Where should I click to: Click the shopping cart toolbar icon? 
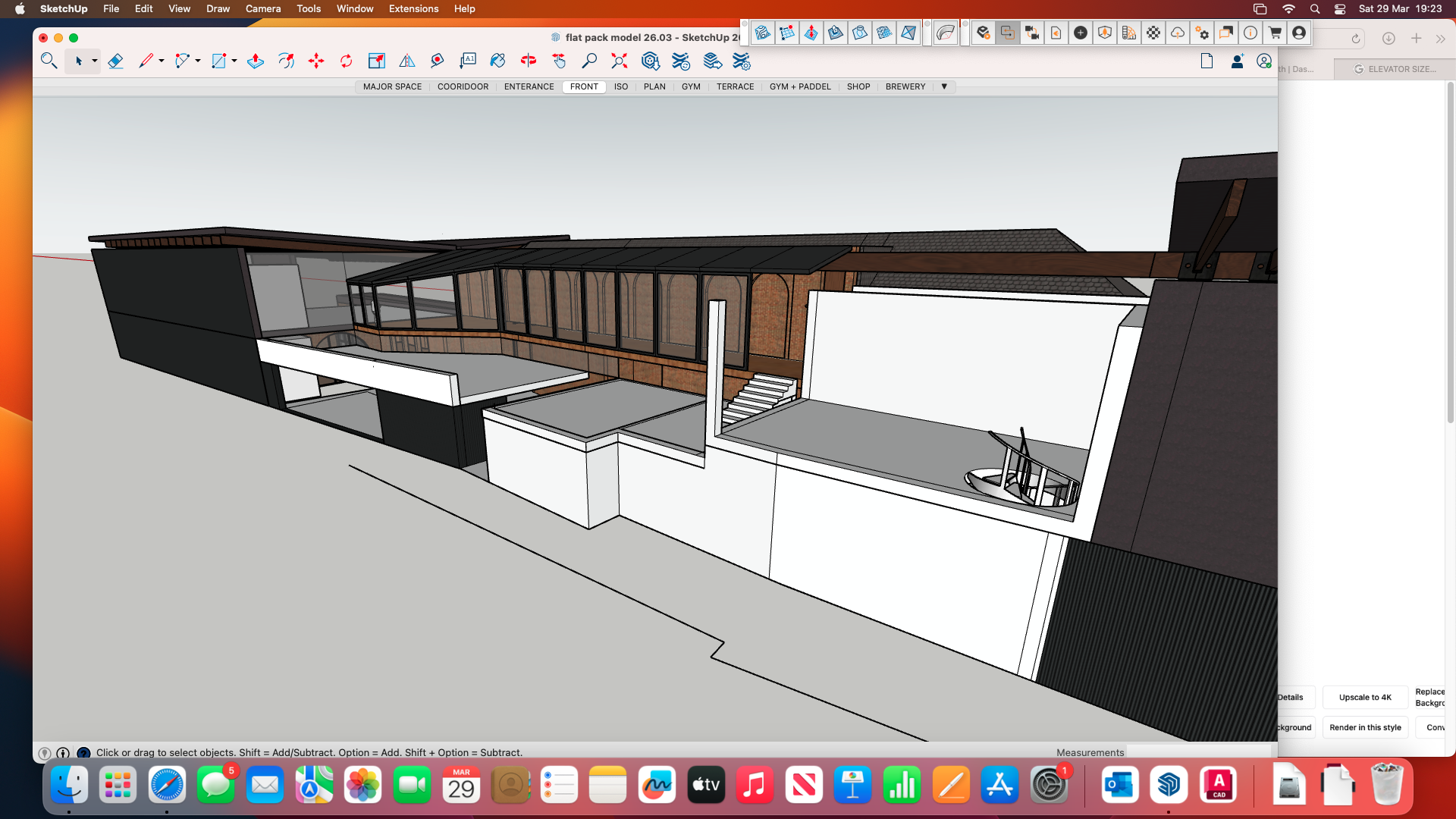(x=1275, y=33)
